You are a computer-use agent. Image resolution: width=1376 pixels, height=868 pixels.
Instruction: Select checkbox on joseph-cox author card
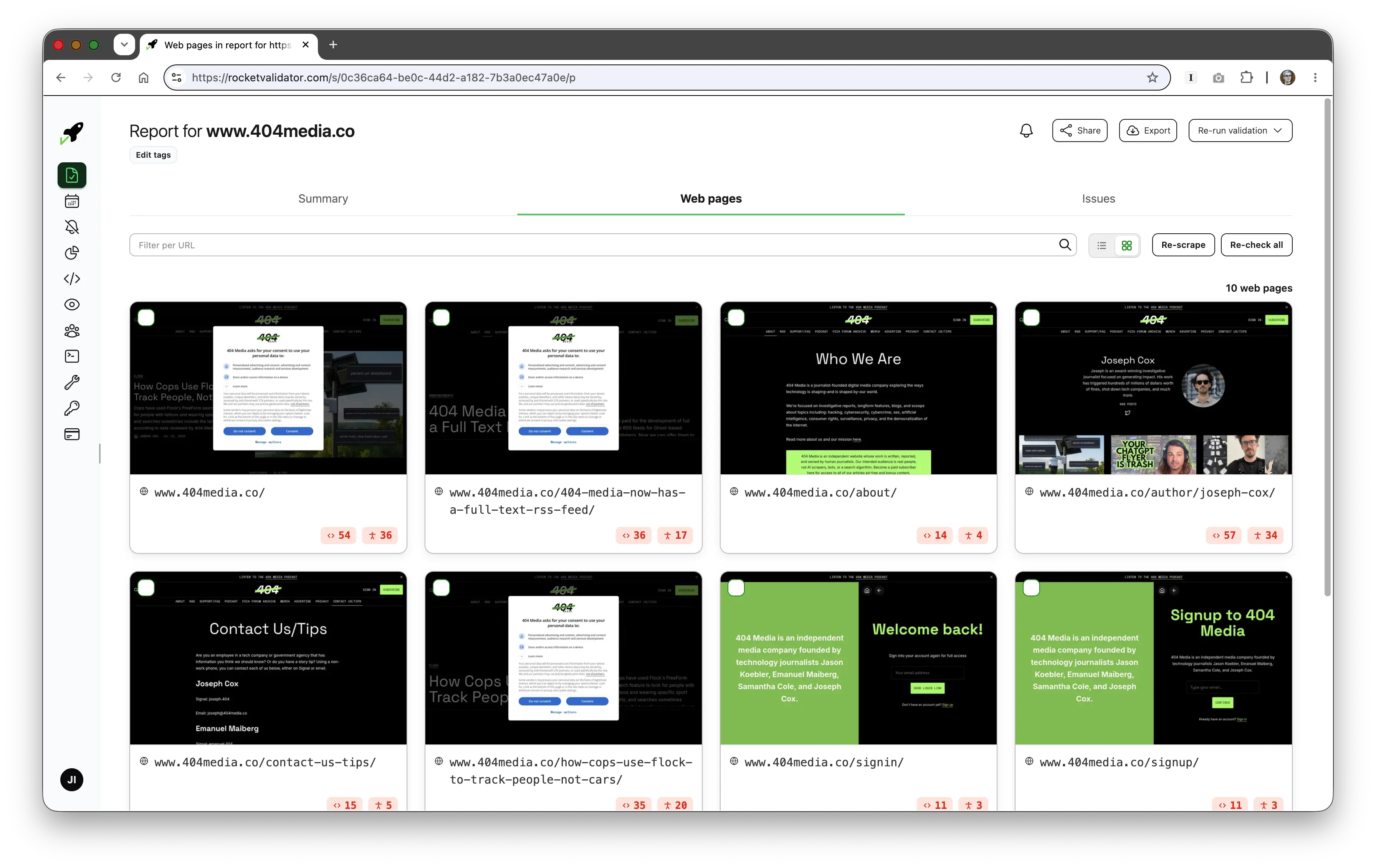pyautogui.click(x=1031, y=318)
